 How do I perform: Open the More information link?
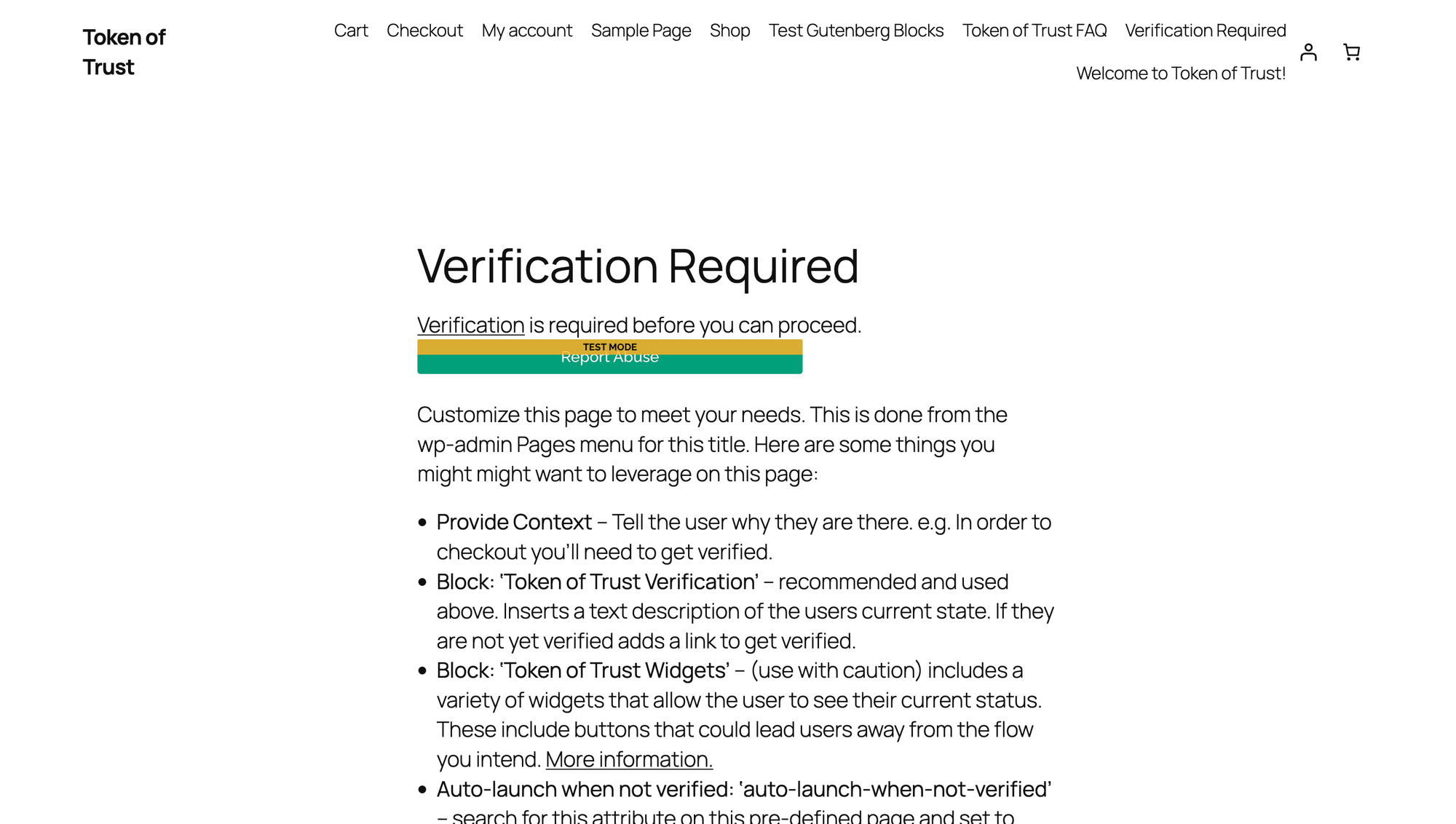click(x=628, y=759)
